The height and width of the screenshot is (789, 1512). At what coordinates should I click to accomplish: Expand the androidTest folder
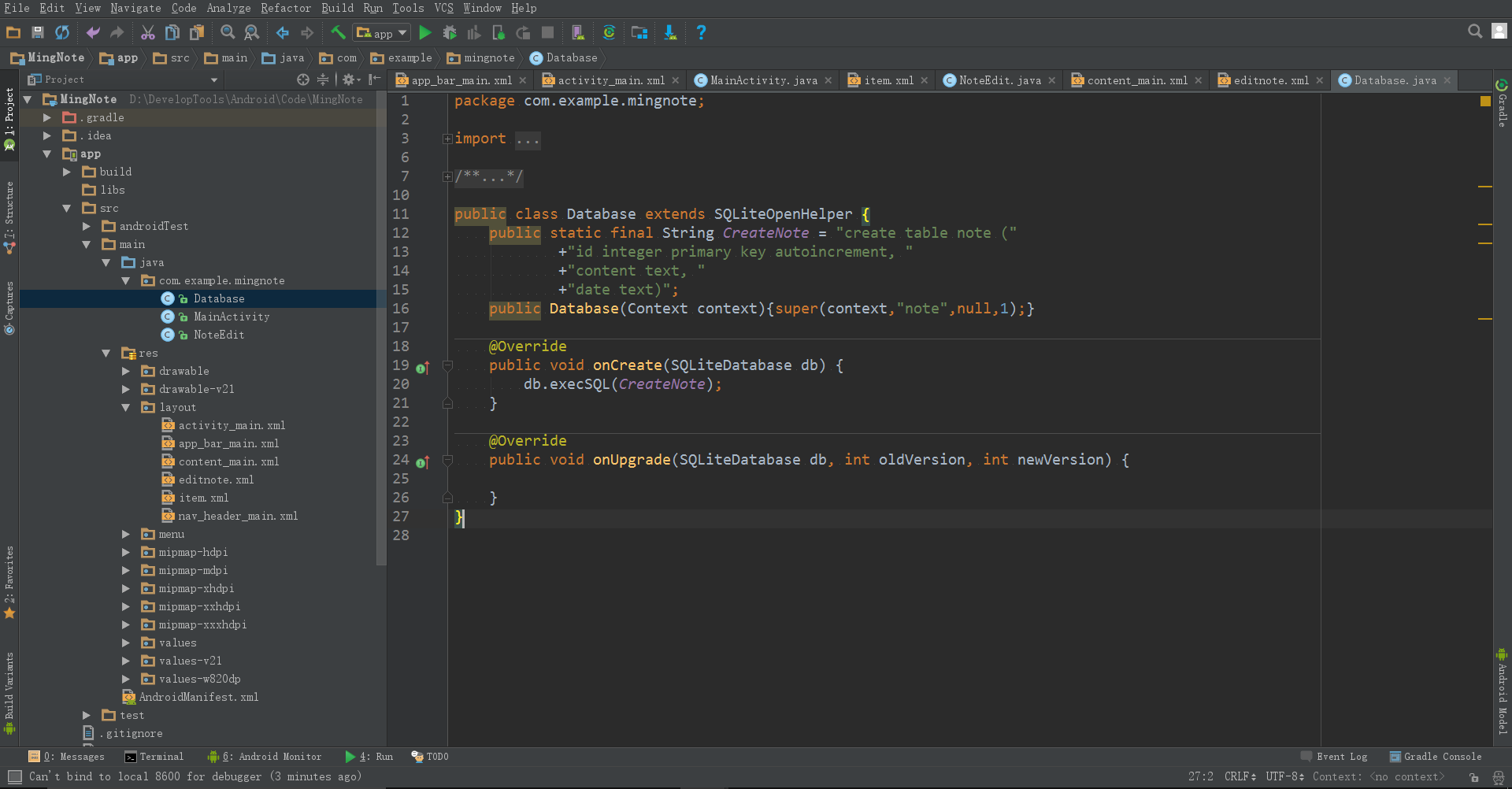point(87,226)
